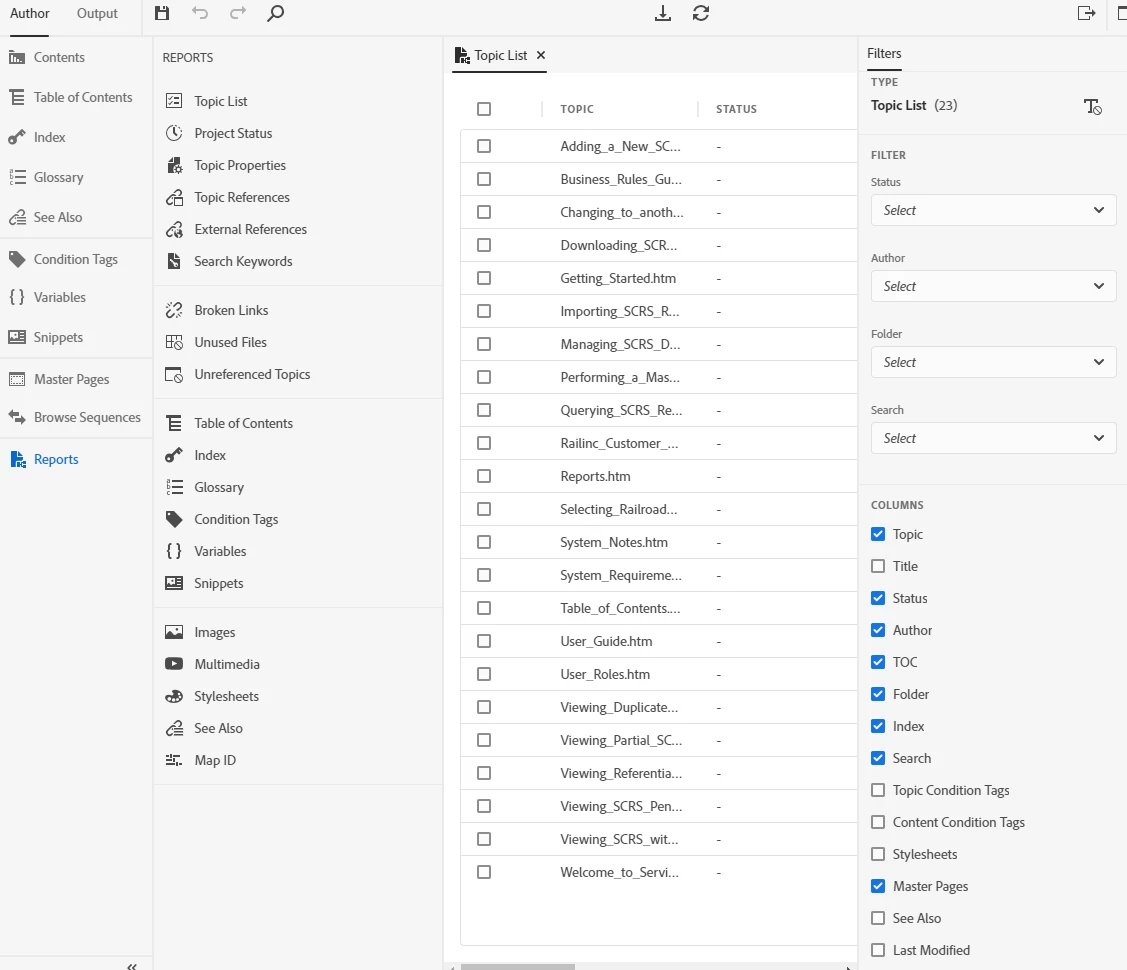Sort by the STATUS column header
Screen dimensions: 1127x970
(x=736, y=109)
